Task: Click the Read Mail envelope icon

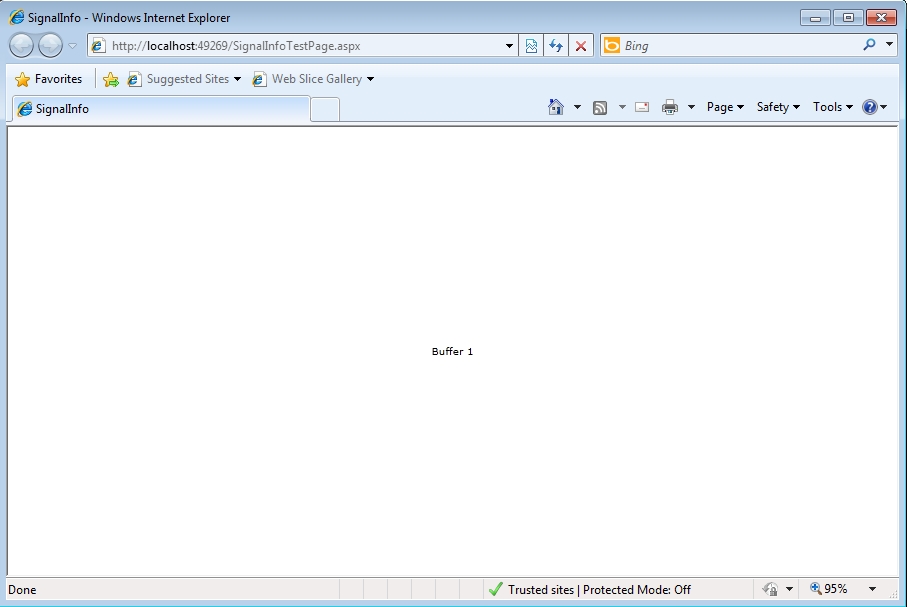Action: (642, 107)
